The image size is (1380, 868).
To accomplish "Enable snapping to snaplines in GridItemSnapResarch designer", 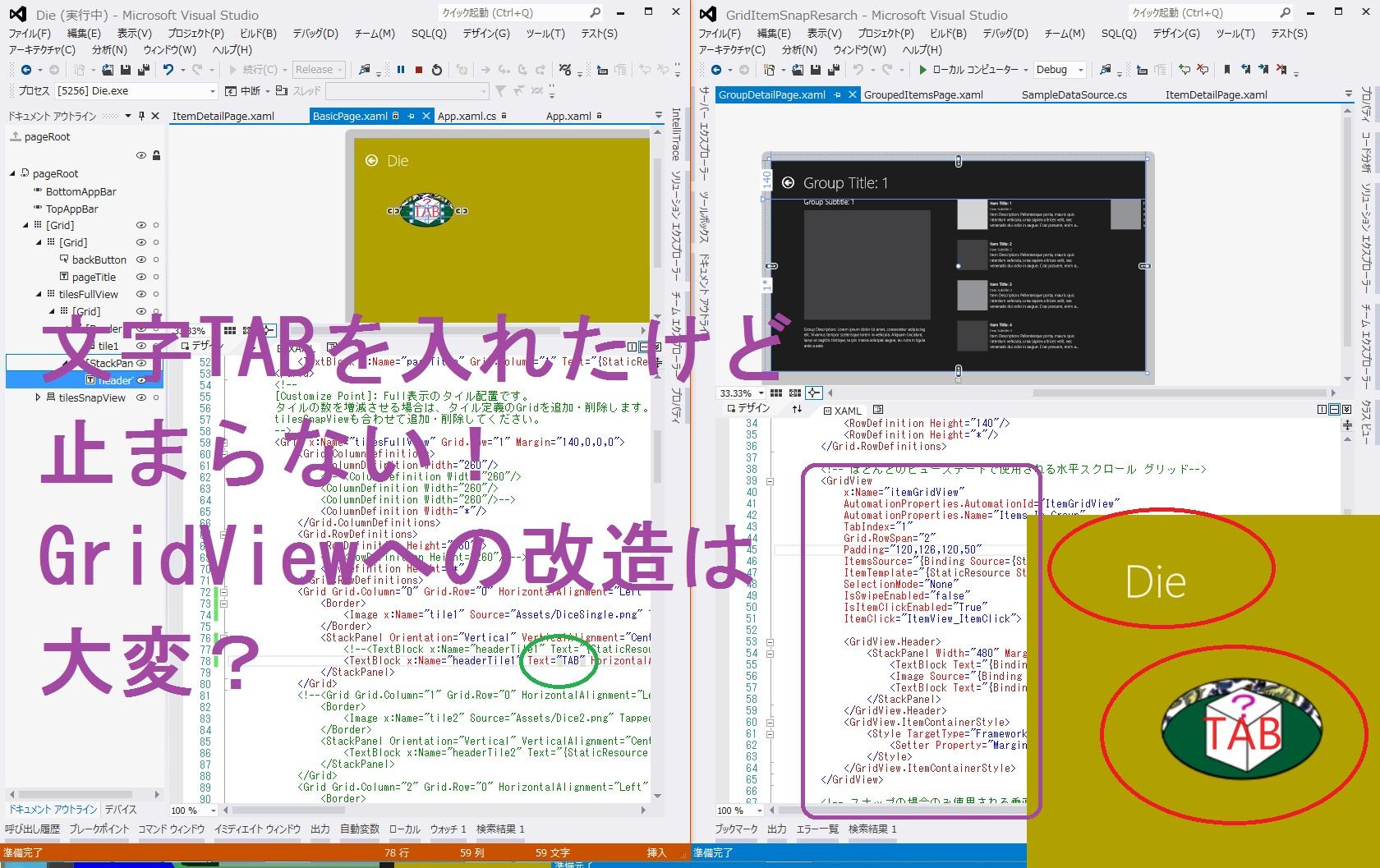I will coord(813,393).
